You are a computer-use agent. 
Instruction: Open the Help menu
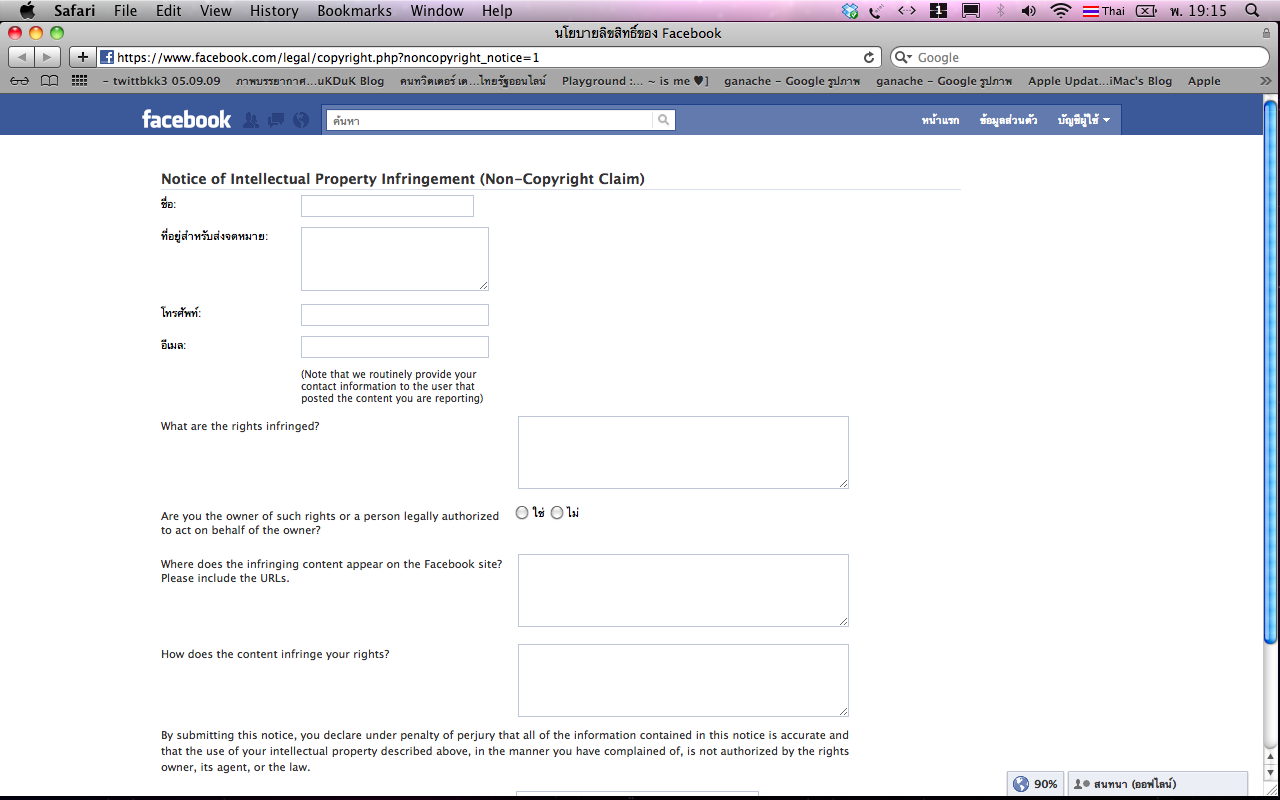(497, 11)
